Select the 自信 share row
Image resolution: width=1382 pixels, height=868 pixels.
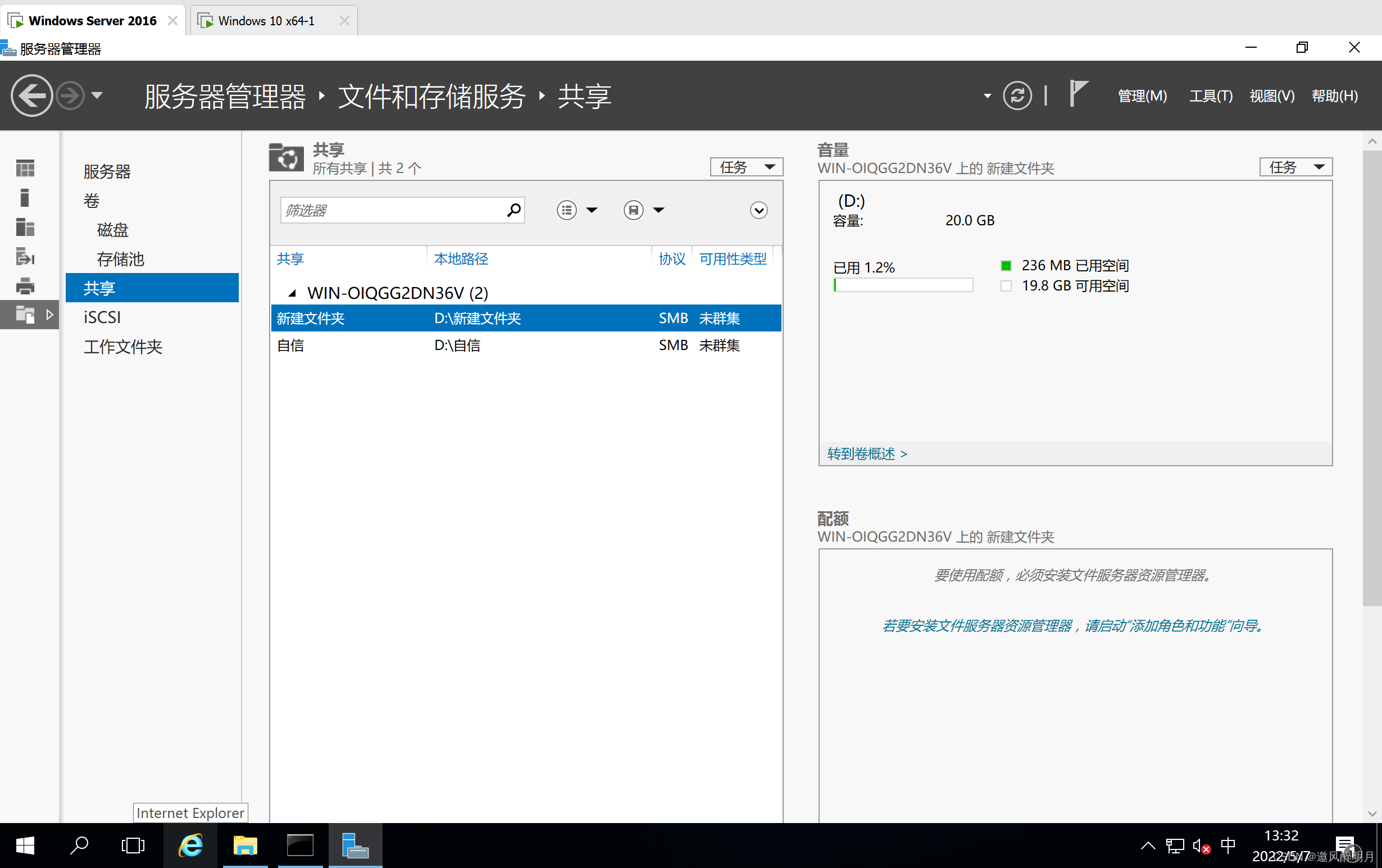[x=526, y=345]
